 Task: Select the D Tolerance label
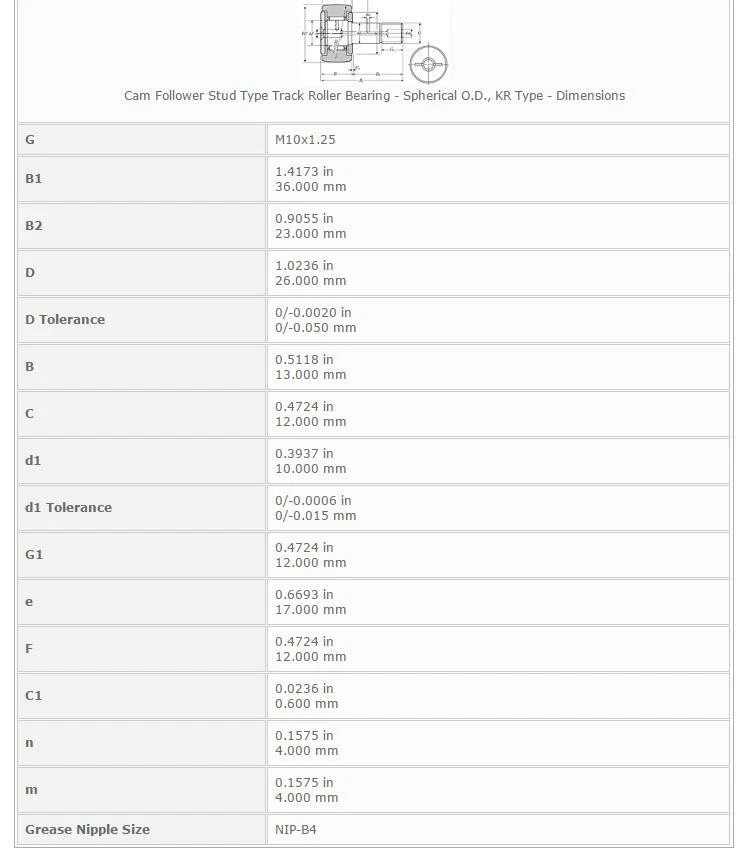65,319
